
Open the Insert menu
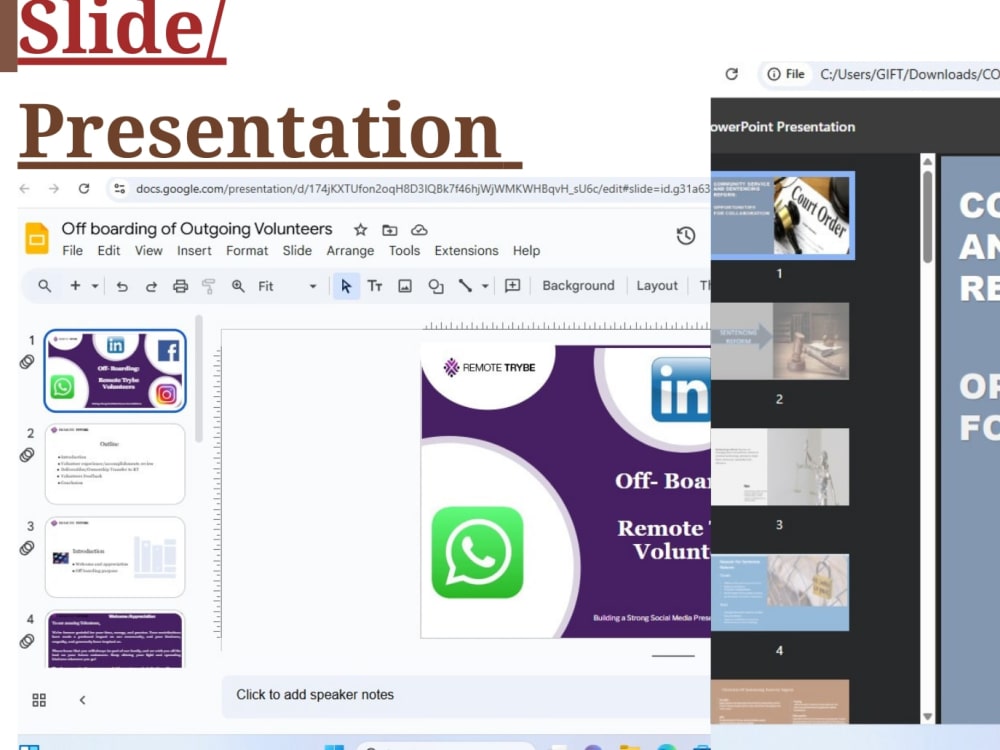[194, 251]
